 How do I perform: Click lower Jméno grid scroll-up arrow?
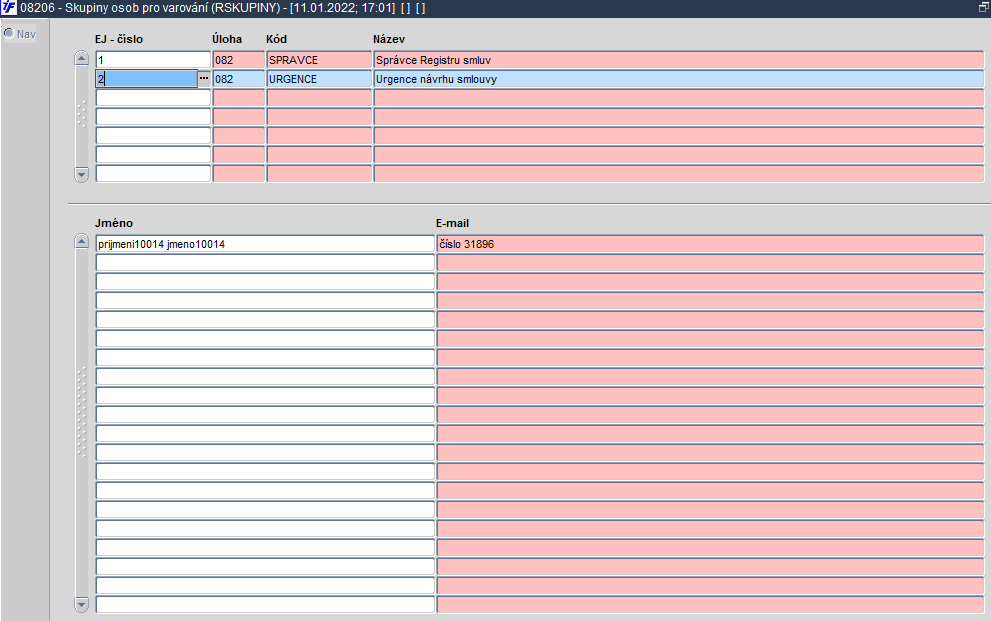82,242
